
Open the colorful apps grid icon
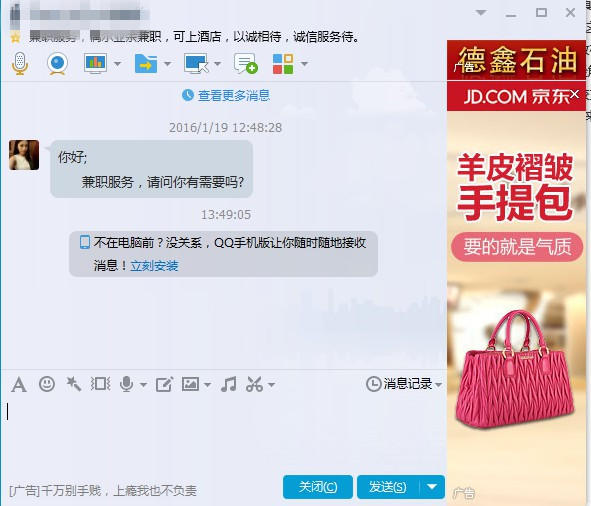(x=283, y=64)
